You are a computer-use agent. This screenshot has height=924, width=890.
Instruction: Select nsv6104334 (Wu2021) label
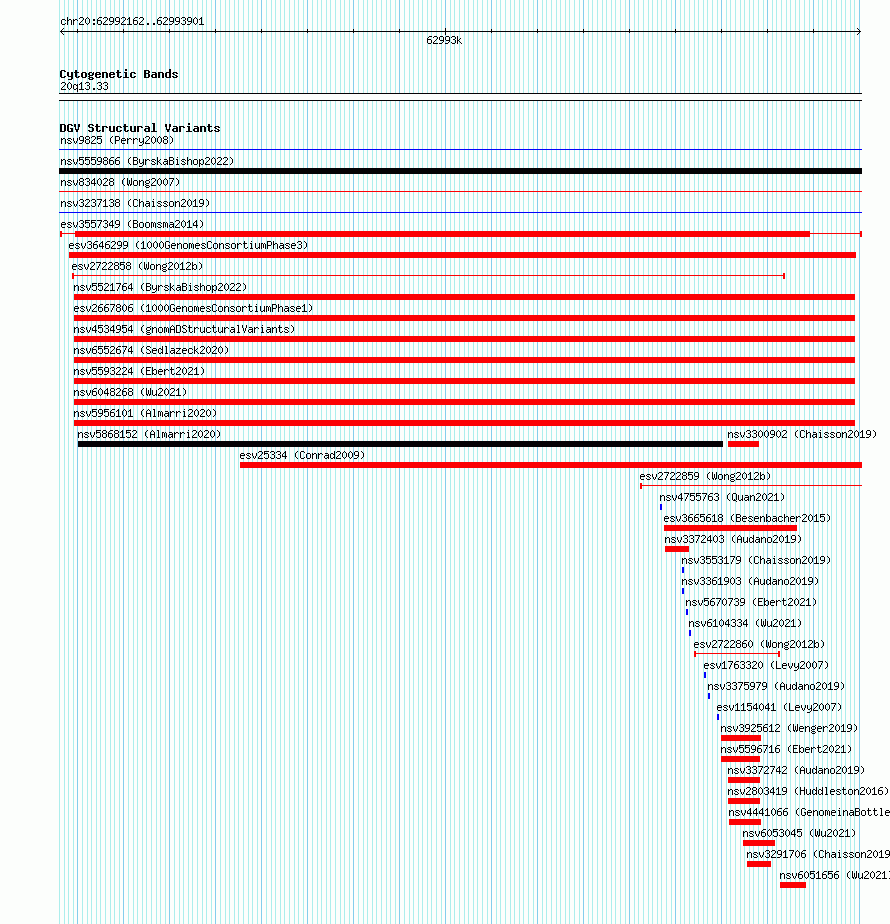click(745, 623)
